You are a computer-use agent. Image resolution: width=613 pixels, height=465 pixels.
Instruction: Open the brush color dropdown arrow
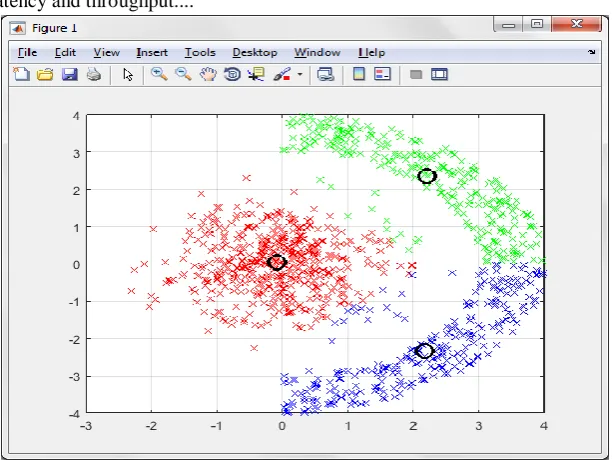[x=300, y=74]
